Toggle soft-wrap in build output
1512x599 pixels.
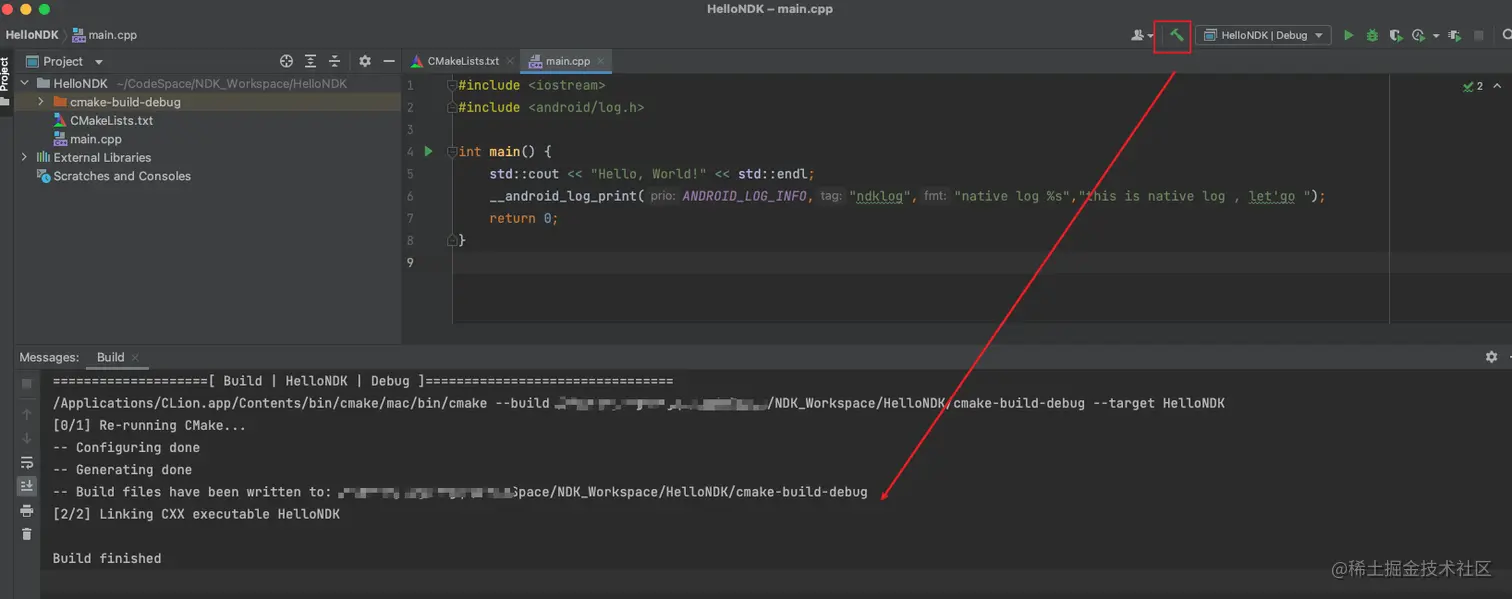coord(27,462)
